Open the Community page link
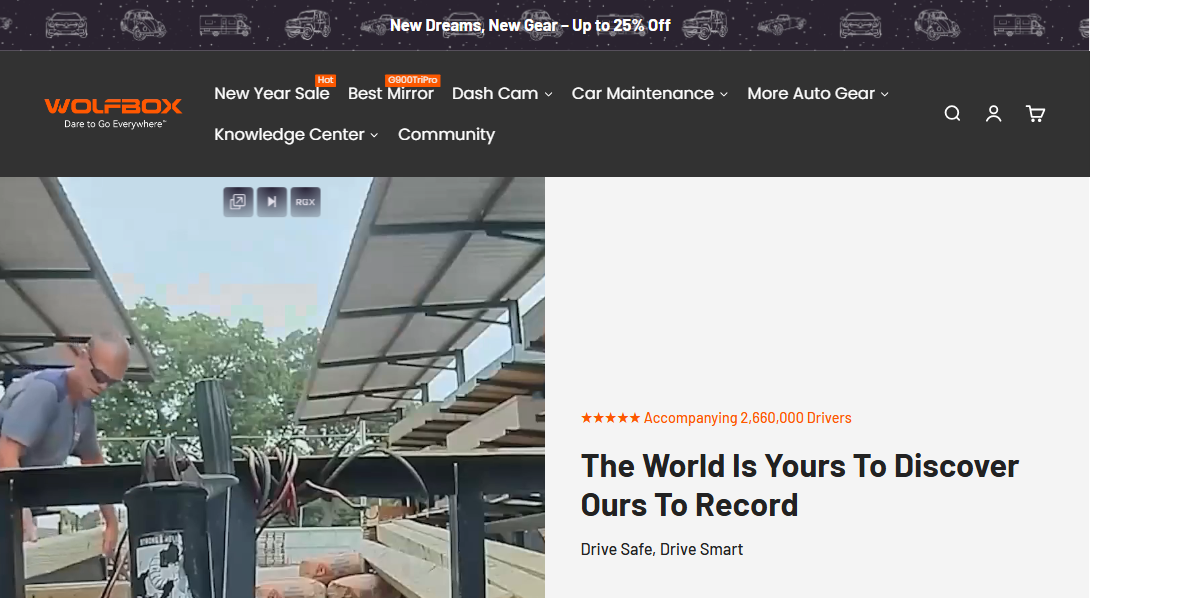 [446, 135]
